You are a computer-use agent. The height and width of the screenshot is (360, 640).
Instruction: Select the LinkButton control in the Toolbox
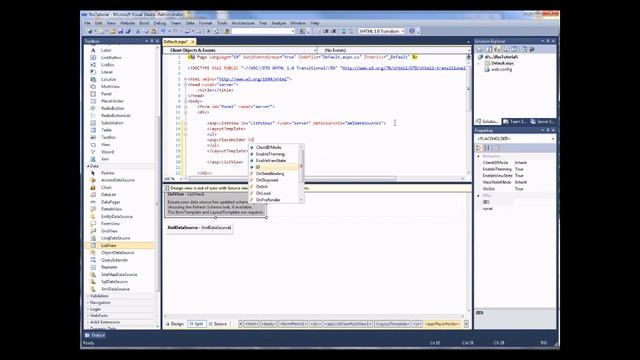[x=111, y=58]
